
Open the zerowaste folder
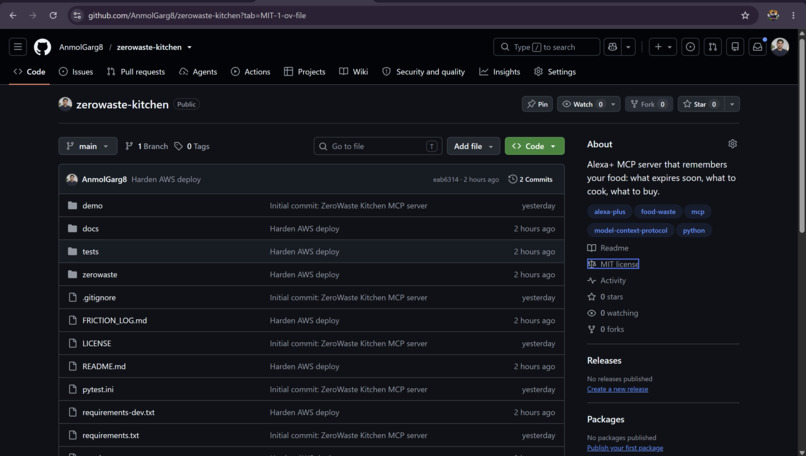tap(100, 275)
